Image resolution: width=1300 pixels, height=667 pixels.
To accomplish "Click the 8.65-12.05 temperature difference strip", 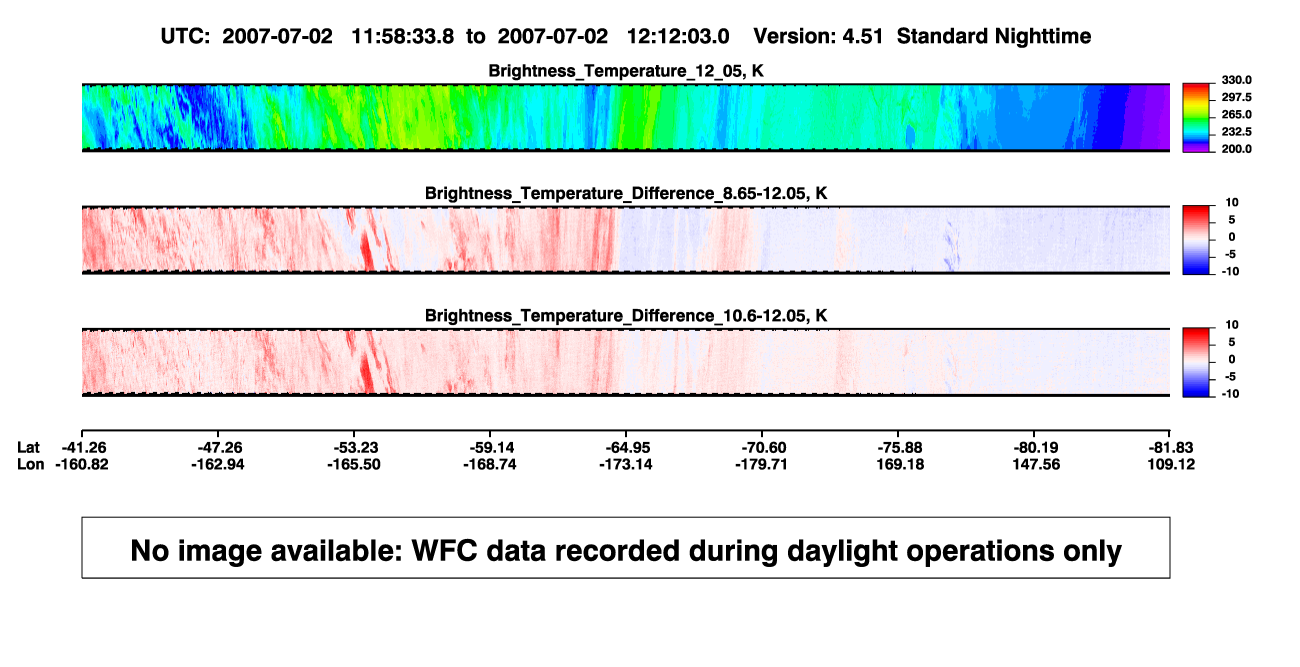I will click(626, 240).
